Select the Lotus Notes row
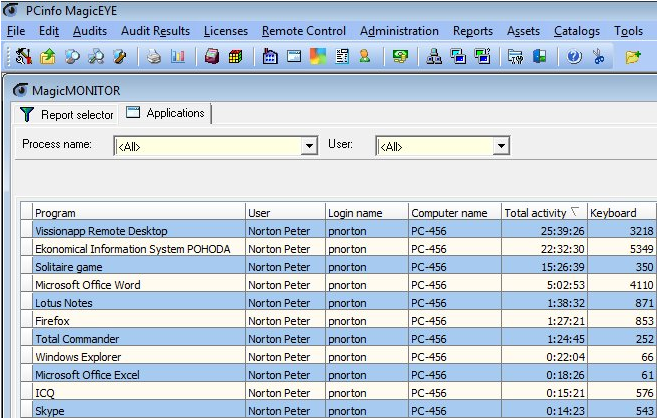 (x=338, y=303)
